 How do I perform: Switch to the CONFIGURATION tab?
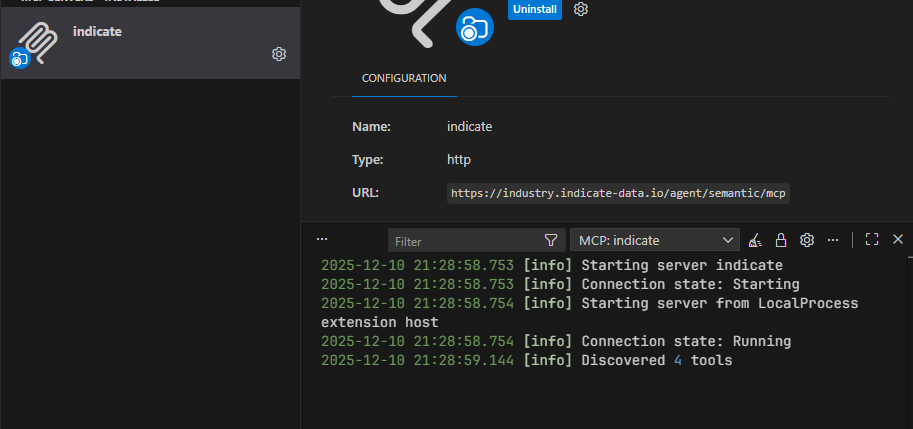404,78
